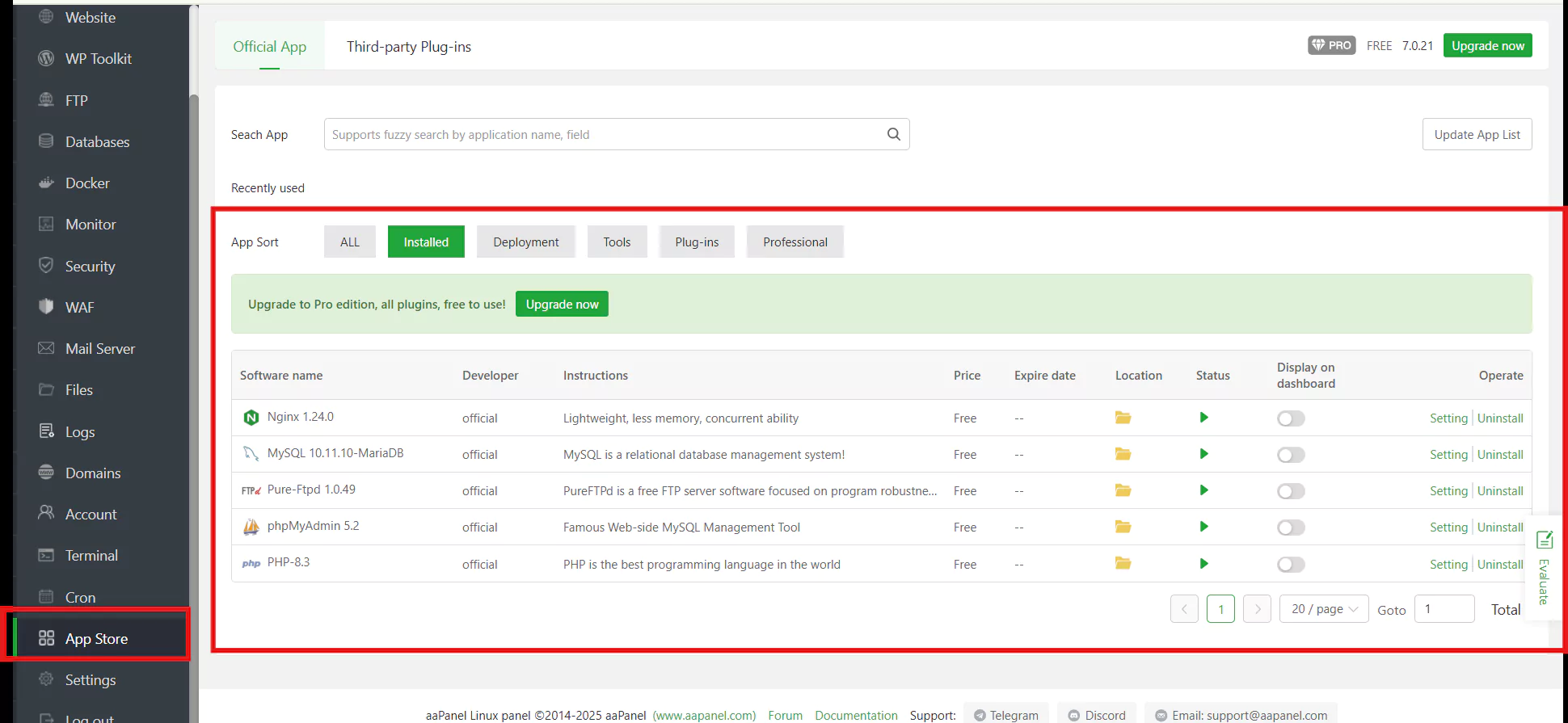The image size is (1568, 723).
Task: Open the Telegram support link
Action: [x=1006, y=715]
